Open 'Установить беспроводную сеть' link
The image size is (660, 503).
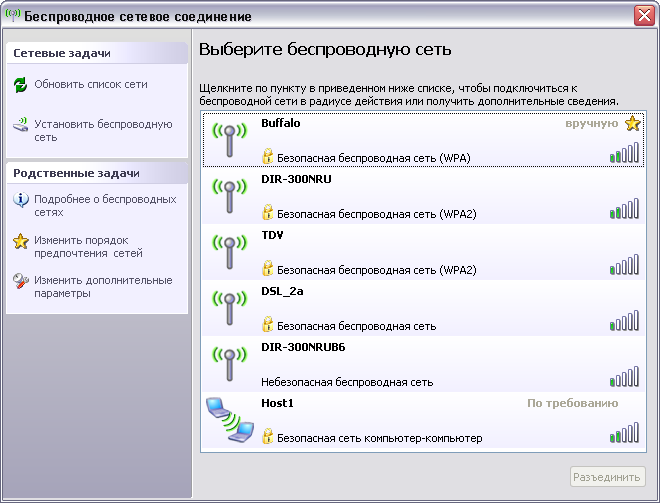point(103,130)
